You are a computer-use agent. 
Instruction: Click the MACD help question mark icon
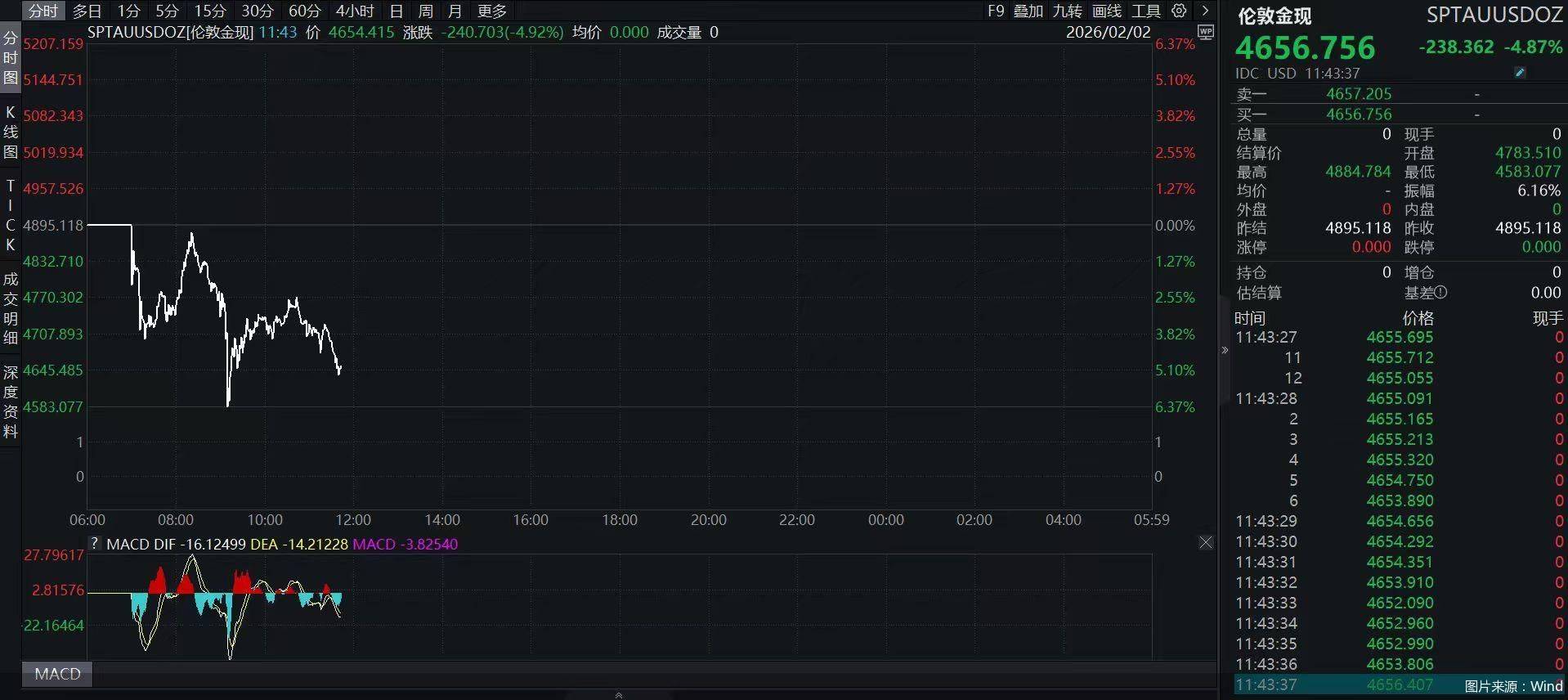coord(95,543)
